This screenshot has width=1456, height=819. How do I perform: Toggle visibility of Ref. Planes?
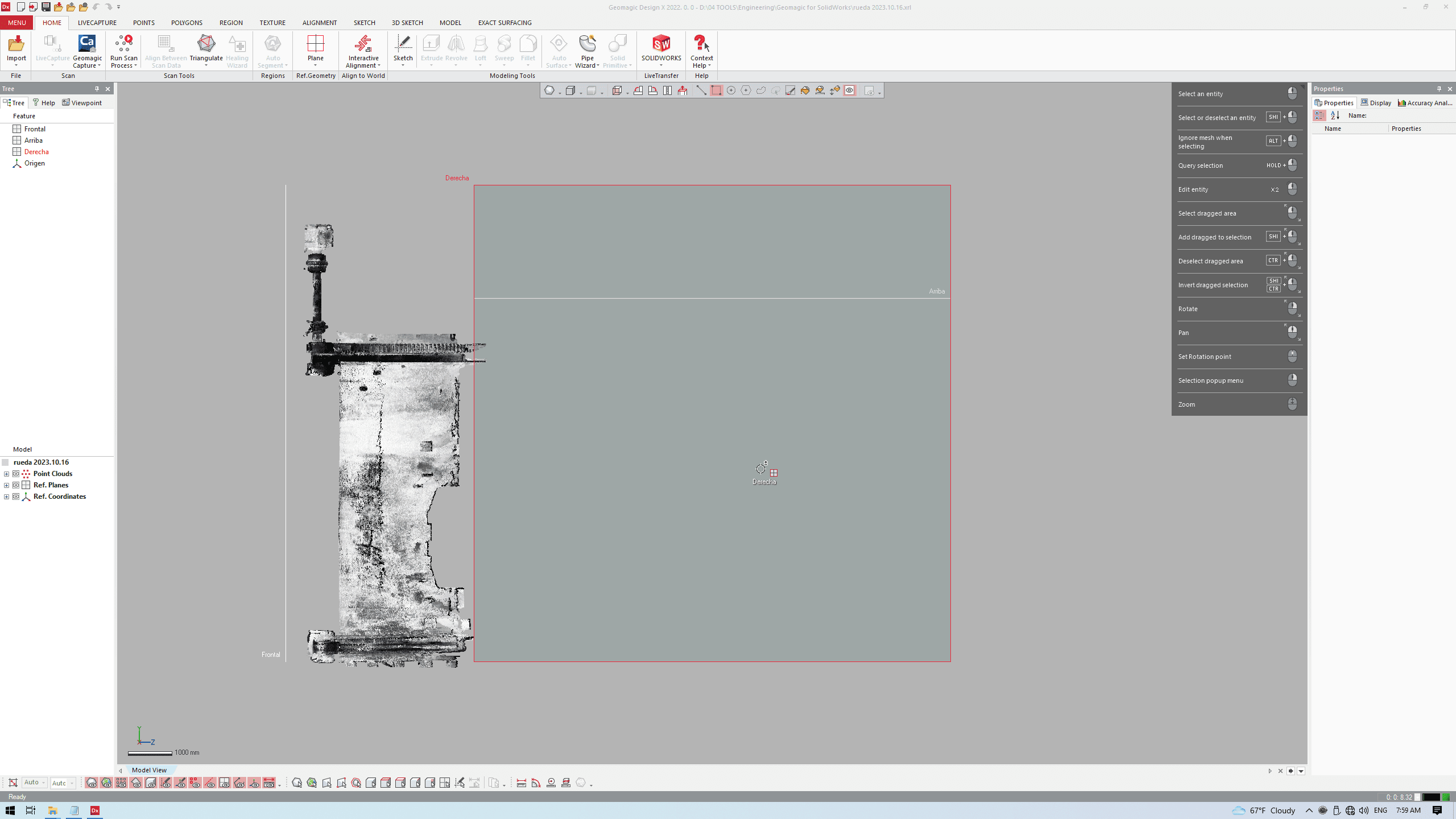16,485
